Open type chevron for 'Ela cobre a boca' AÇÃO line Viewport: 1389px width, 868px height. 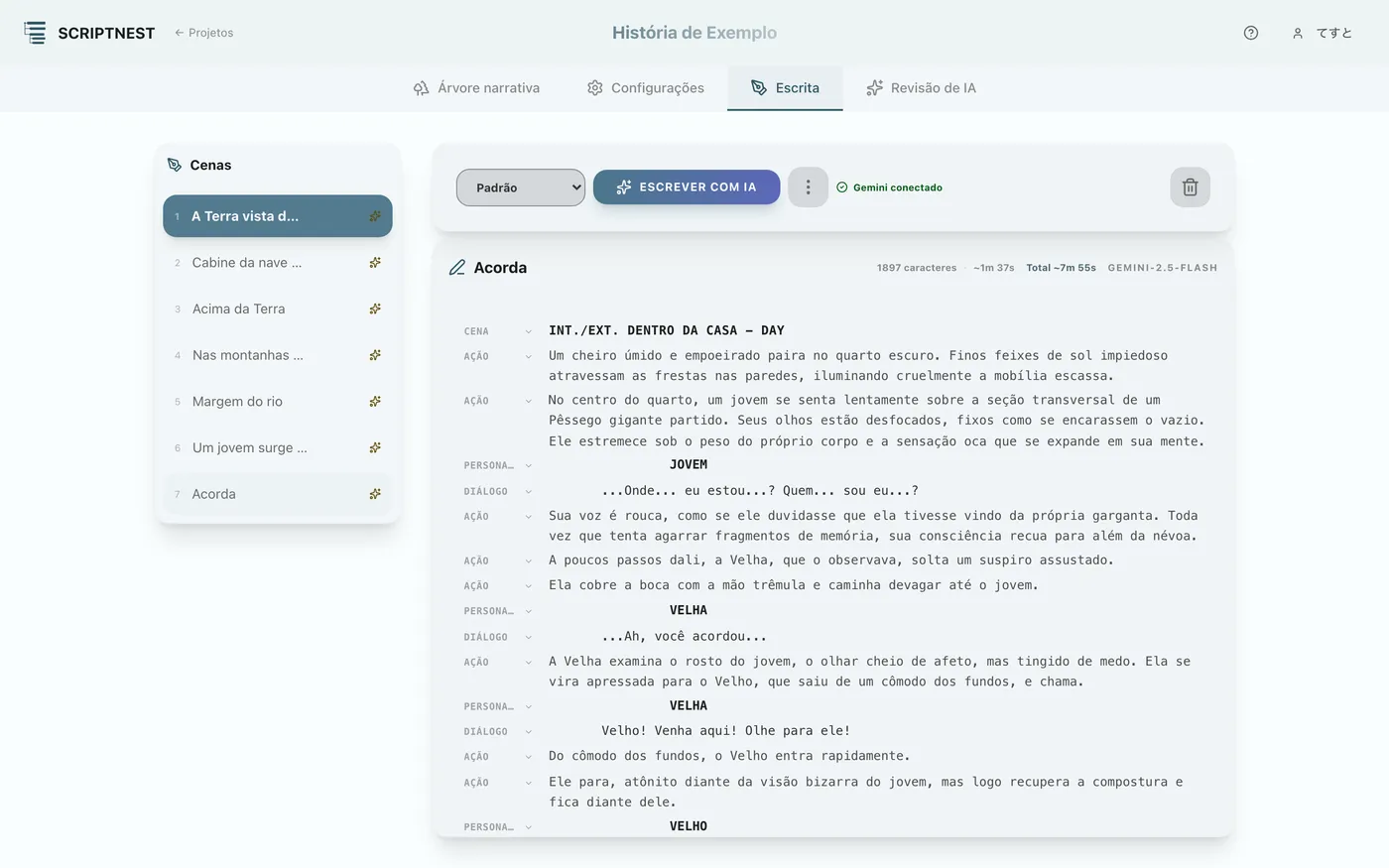(528, 585)
